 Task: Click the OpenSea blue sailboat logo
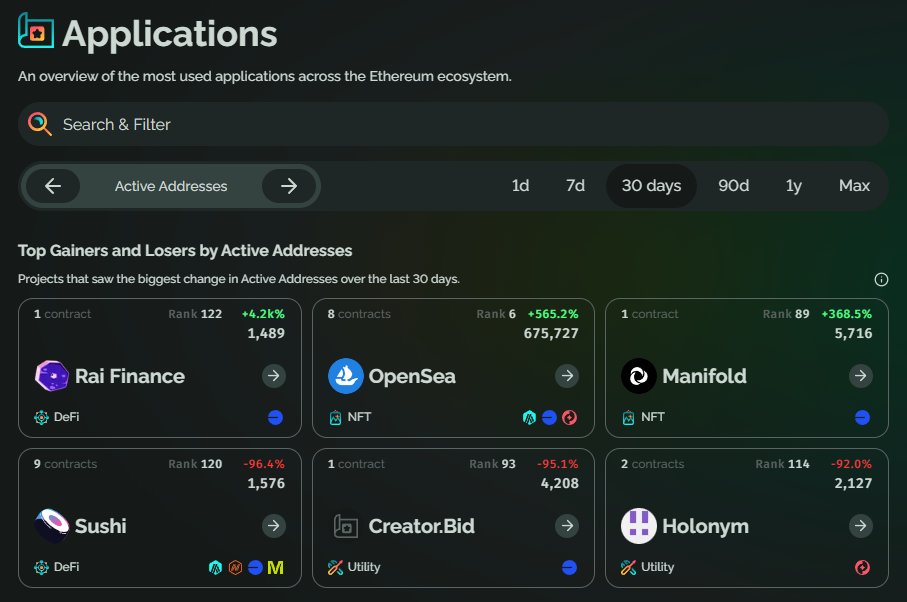[x=346, y=376]
